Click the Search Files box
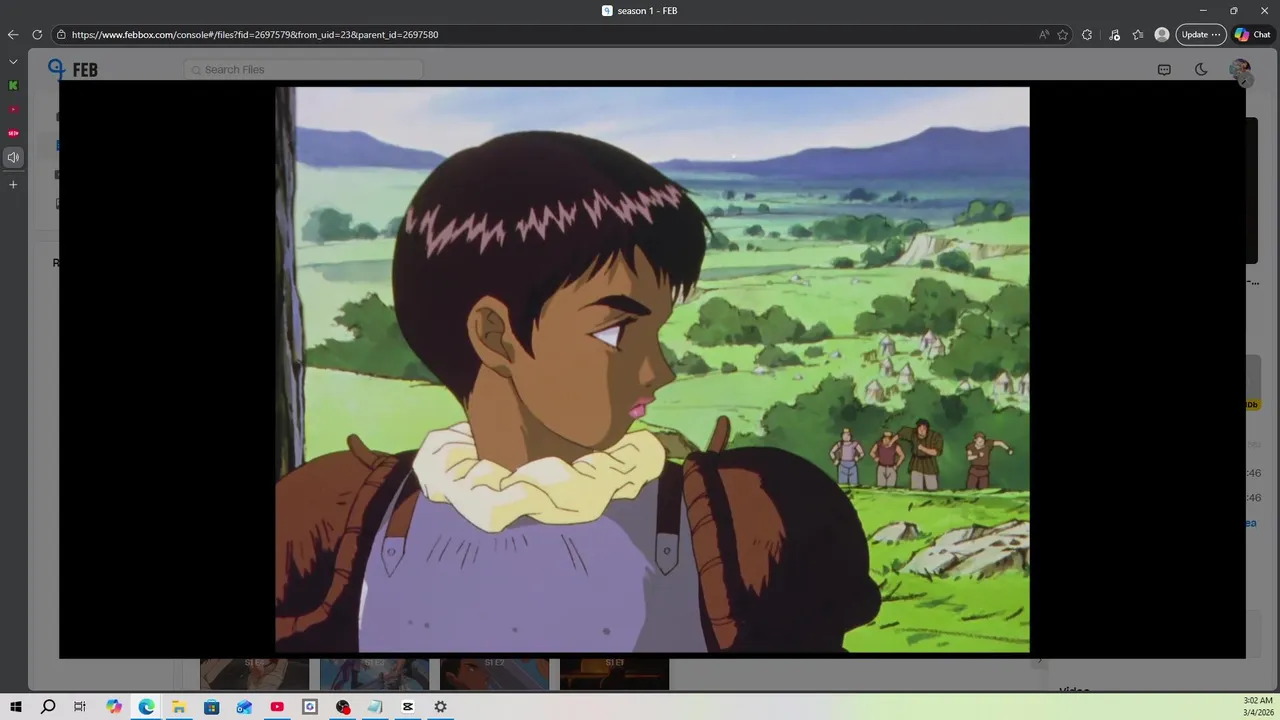The image size is (1280, 720). coord(303,69)
